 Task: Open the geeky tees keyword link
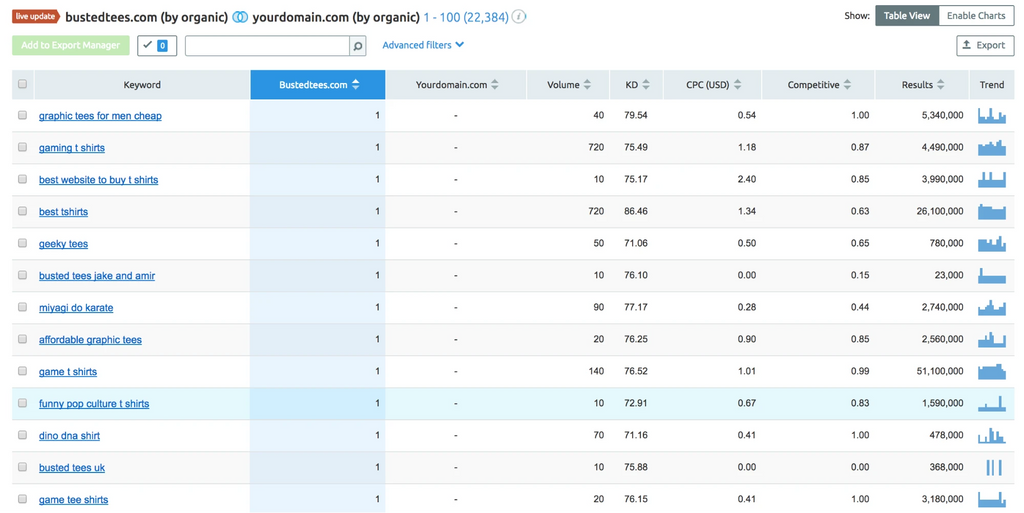click(63, 244)
